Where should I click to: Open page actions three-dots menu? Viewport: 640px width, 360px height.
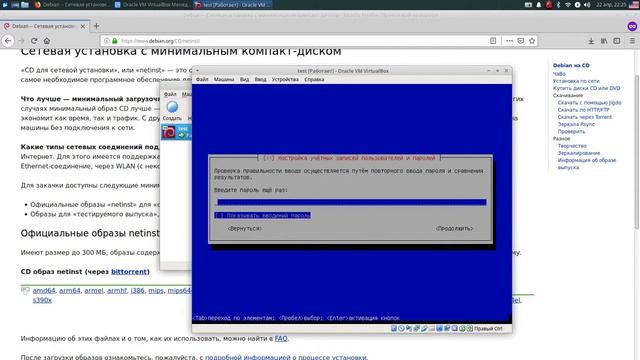tap(509, 41)
